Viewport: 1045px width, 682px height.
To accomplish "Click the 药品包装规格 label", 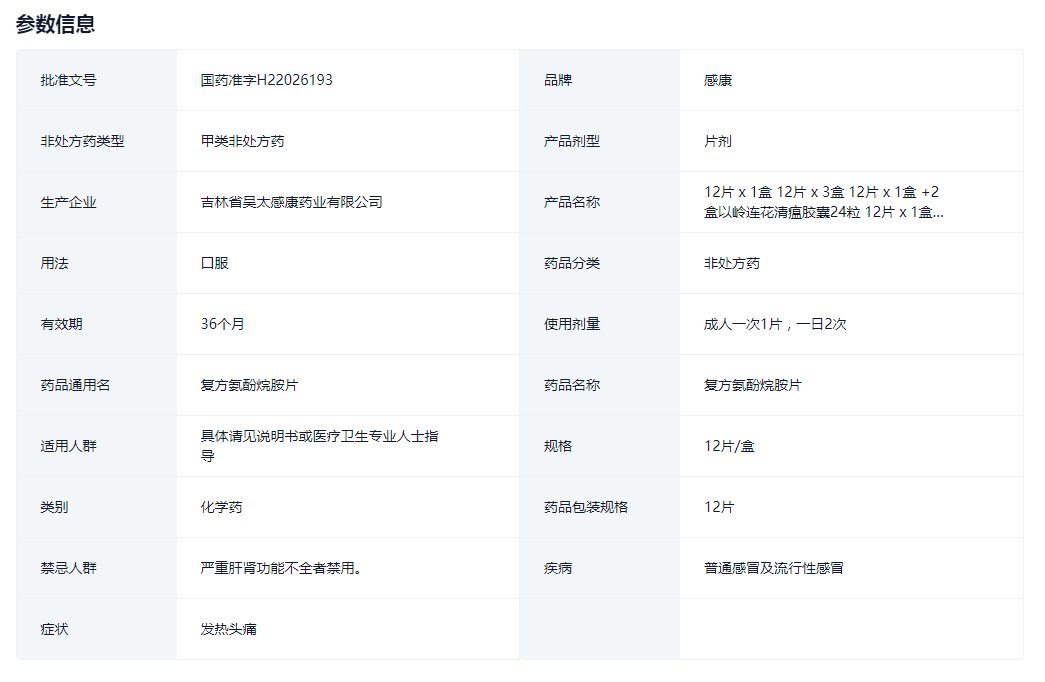I will pyautogui.click(x=586, y=507).
